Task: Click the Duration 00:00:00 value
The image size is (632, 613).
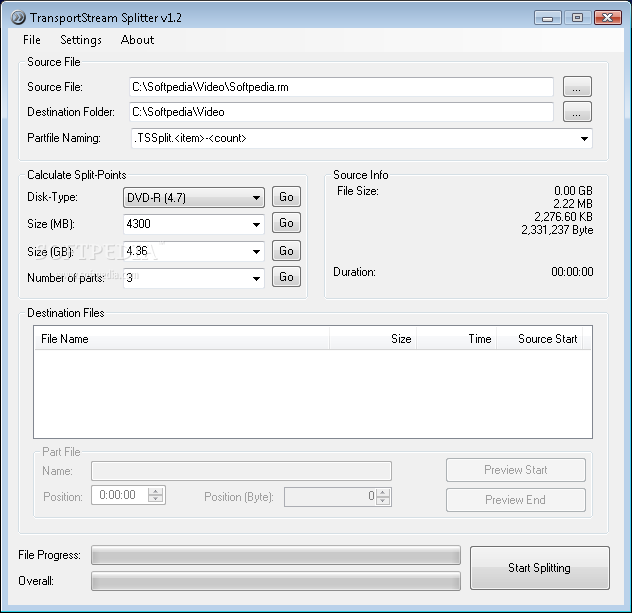Action: coord(572,272)
